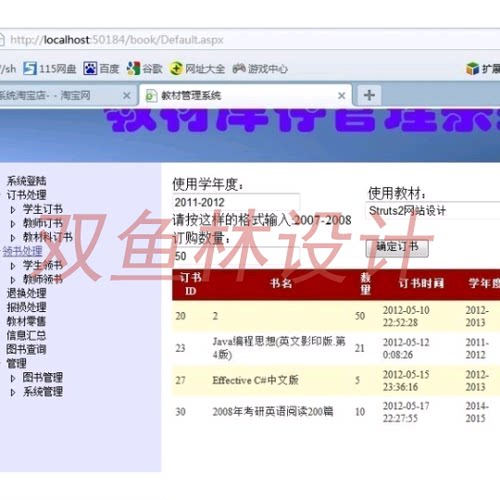Open the 游戏中心 gamepad bookmark icon
The image size is (500, 500).
coord(239,69)
